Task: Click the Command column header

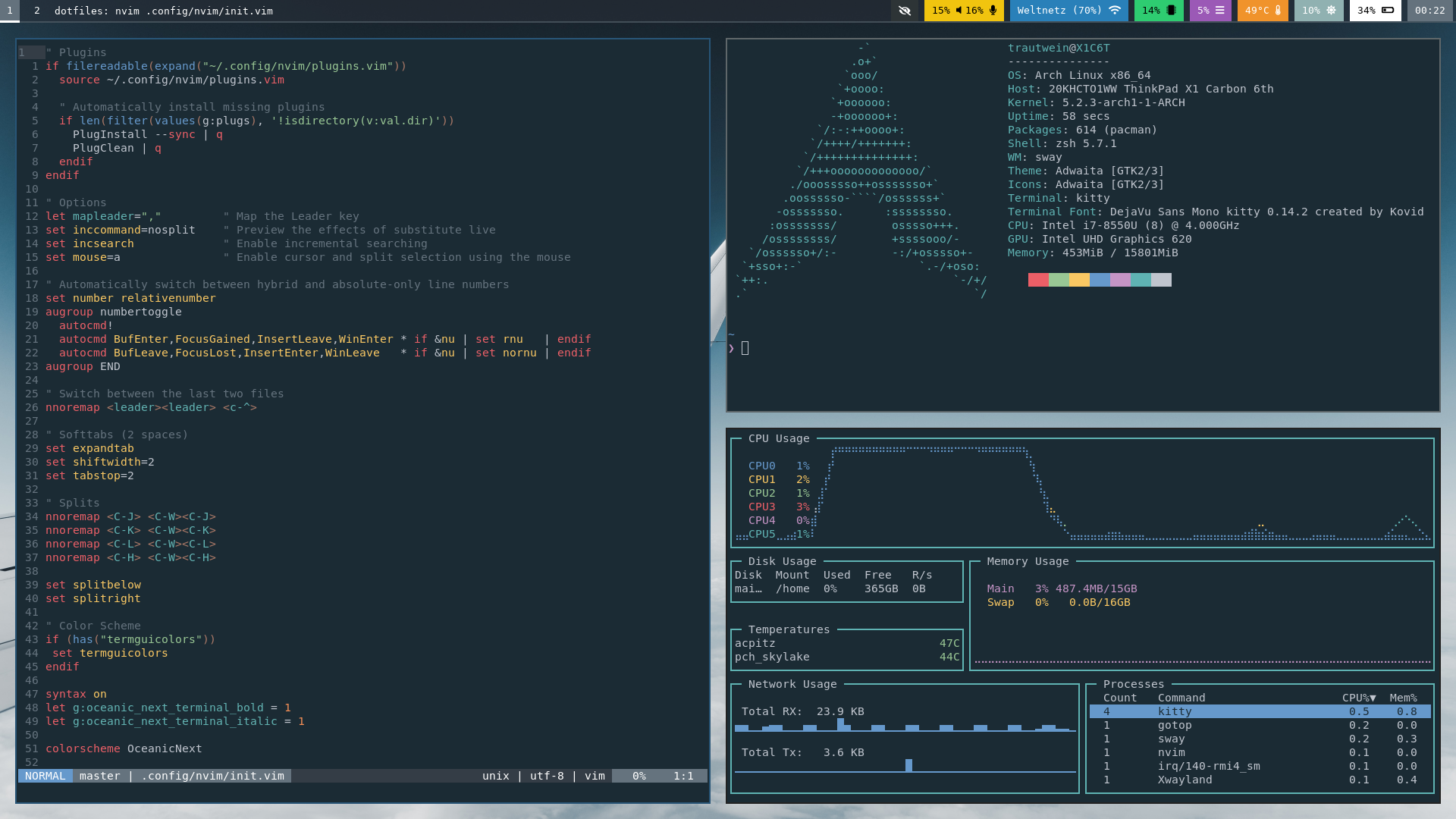Action: [1181, 698]
